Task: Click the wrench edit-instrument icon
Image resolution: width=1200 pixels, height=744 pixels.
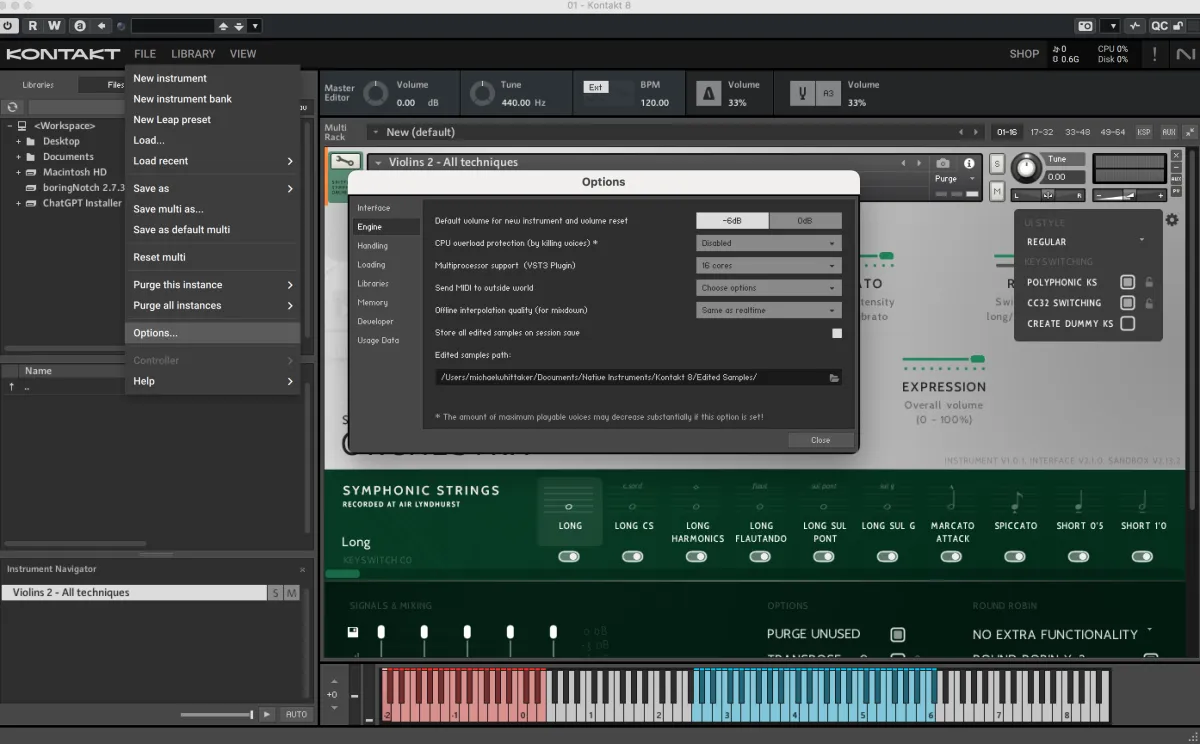Action: pyautogui.click(x=345, y=161)
